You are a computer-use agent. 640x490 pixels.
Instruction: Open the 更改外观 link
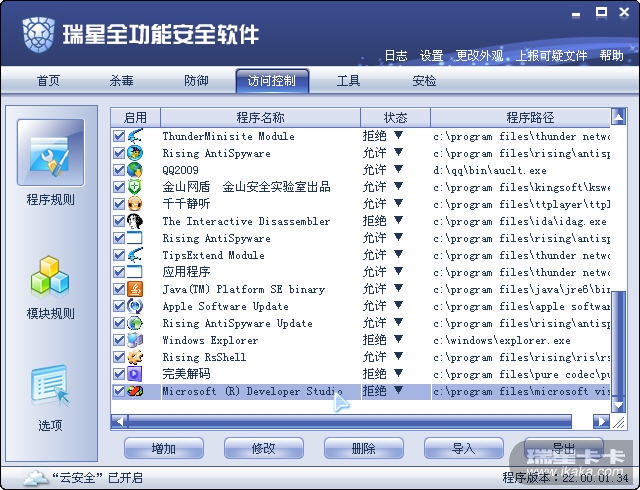click(x=479, y=55)
